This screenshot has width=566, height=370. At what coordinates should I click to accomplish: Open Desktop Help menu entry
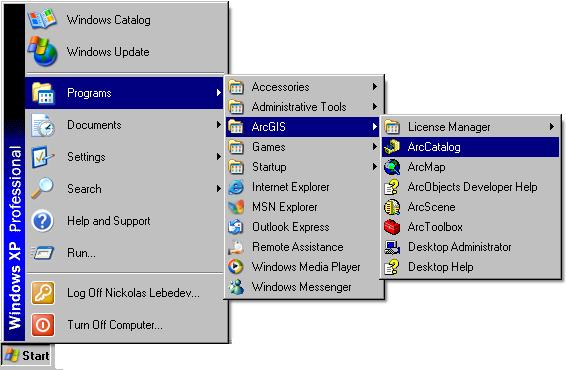(x=470, y=267)
